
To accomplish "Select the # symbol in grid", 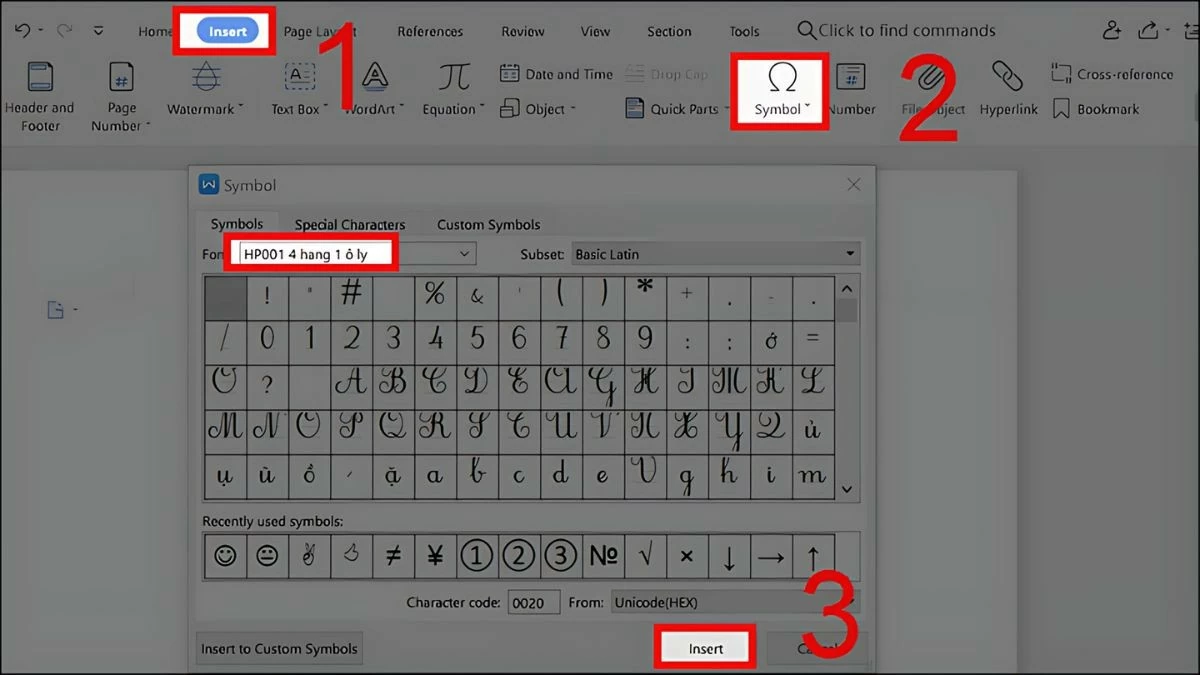I will [351, 296].
